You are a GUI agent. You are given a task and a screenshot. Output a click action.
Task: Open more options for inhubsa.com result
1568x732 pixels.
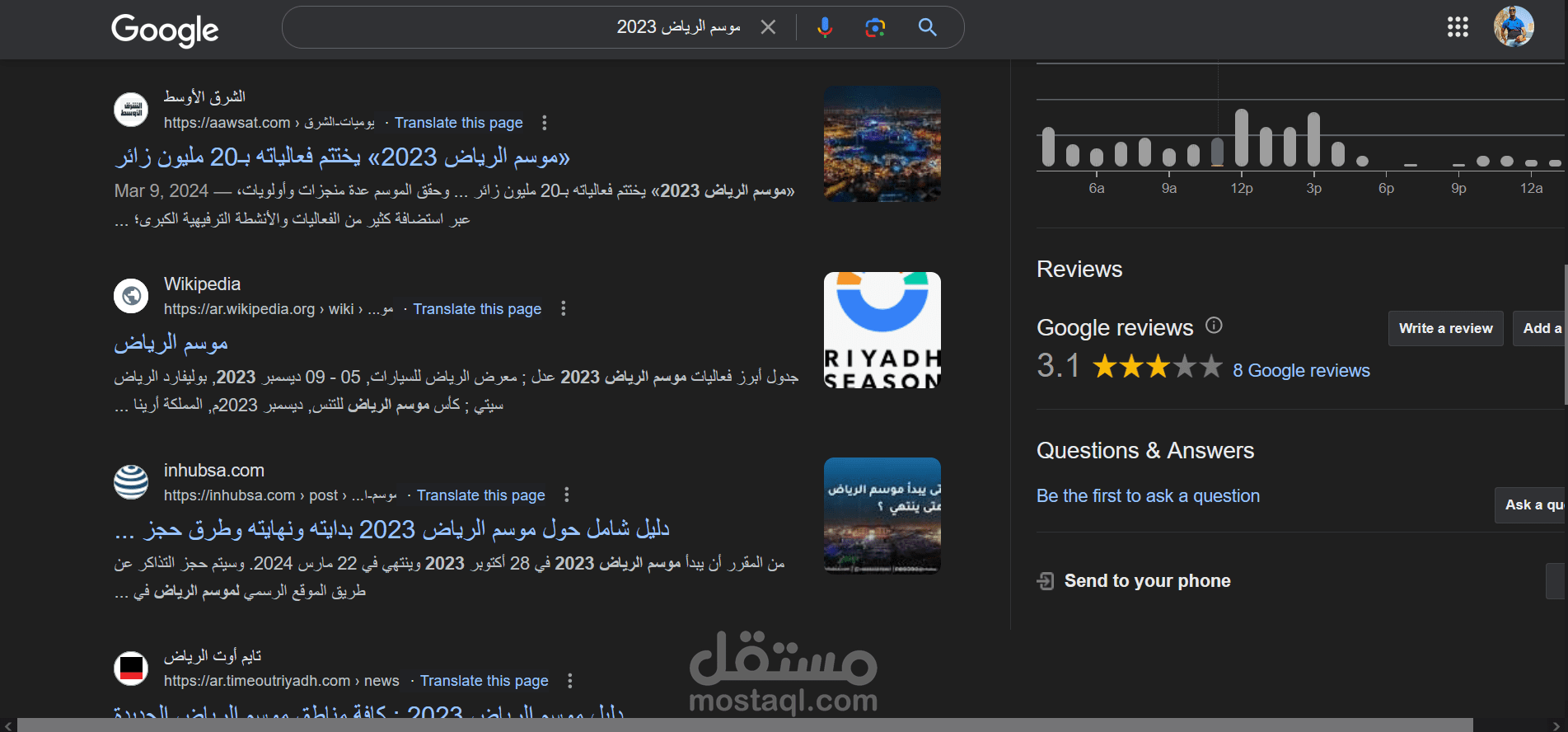pyautogui.click(x=566, y=495)
